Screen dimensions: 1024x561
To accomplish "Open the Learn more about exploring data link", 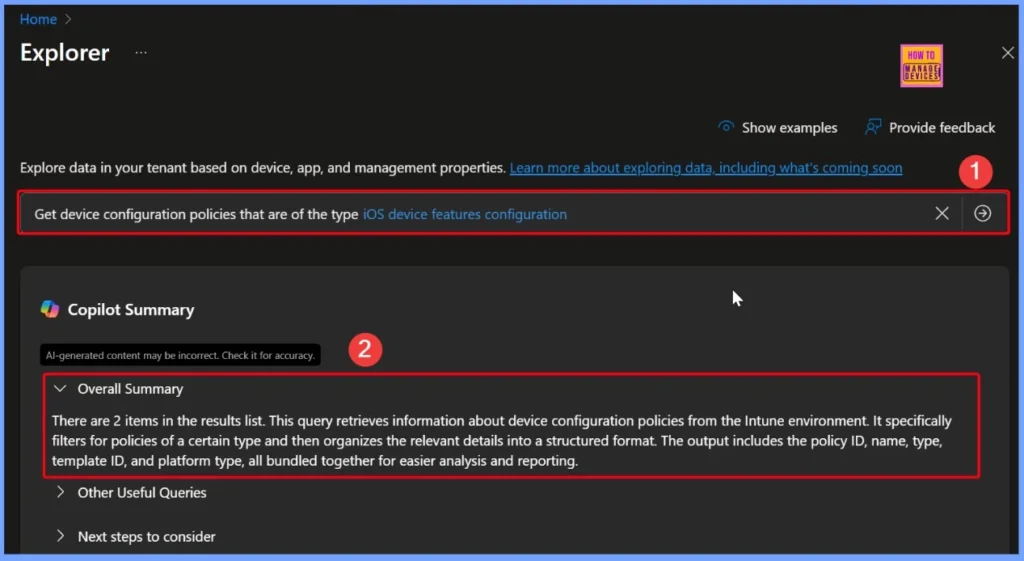I will point(705,168).
